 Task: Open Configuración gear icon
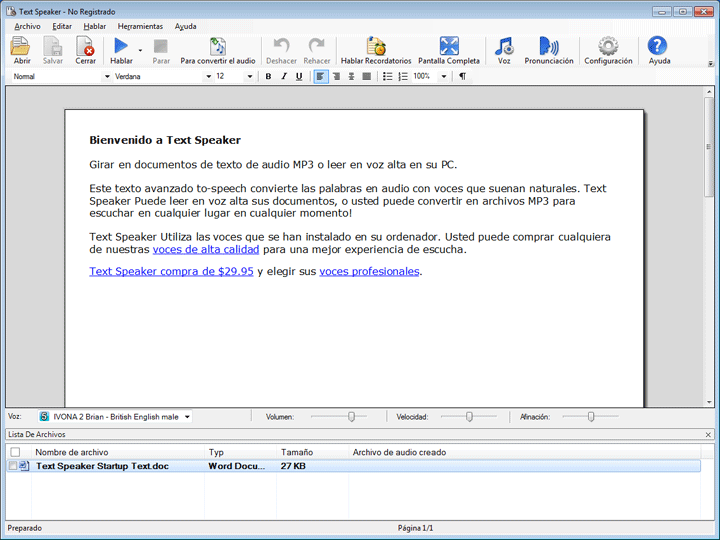pos(608,47)
